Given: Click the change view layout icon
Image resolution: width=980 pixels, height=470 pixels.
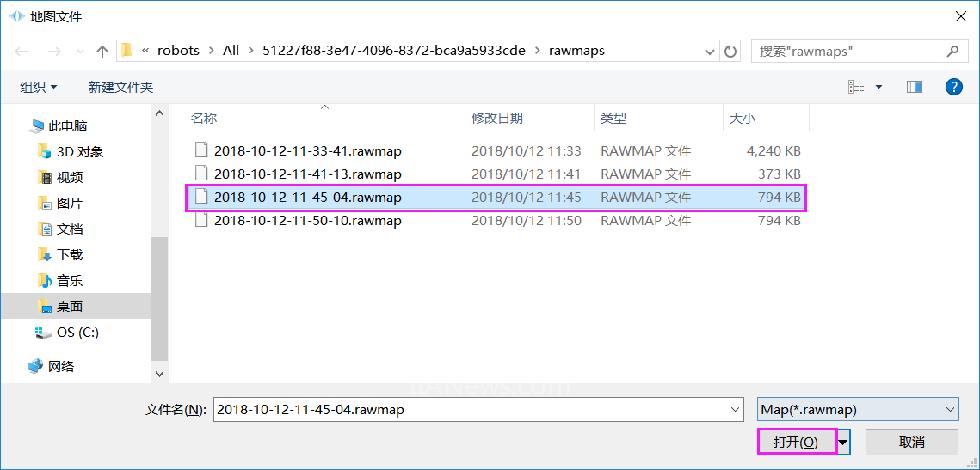Looking at the screenshot, I should click(x=856, y=87).
